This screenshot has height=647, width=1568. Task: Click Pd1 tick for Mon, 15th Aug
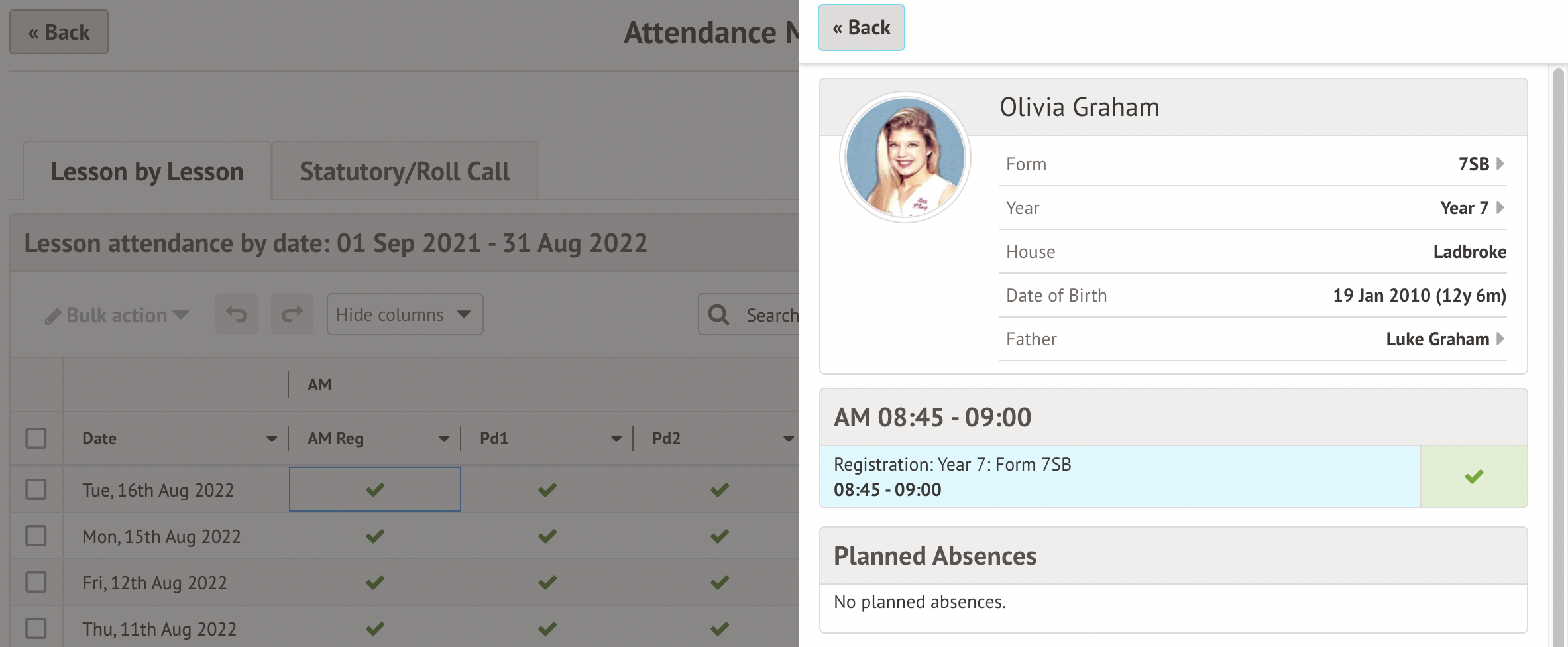tap(547, 536)
